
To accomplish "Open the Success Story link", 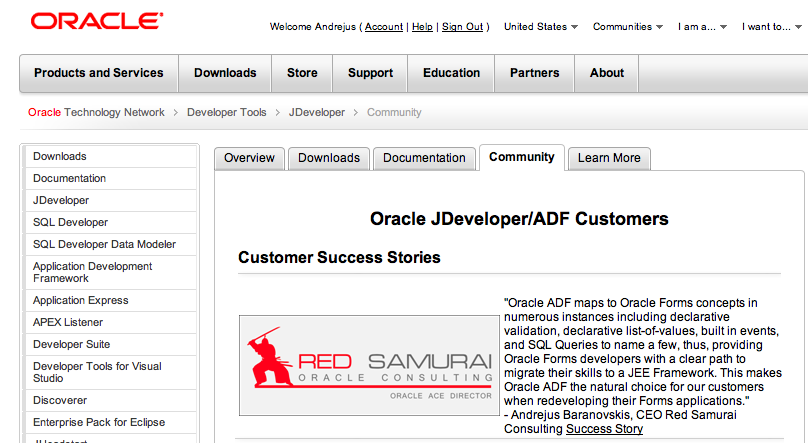I will 604,429.
